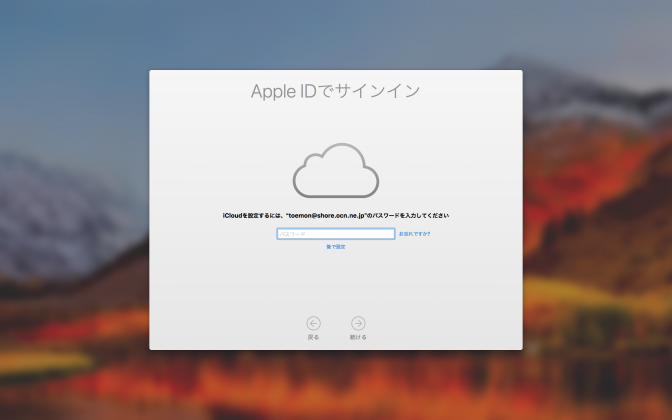Viewport: 672px width, 420px height.
Task: Continue with the right arrow icon
Action: pos(358,323)
